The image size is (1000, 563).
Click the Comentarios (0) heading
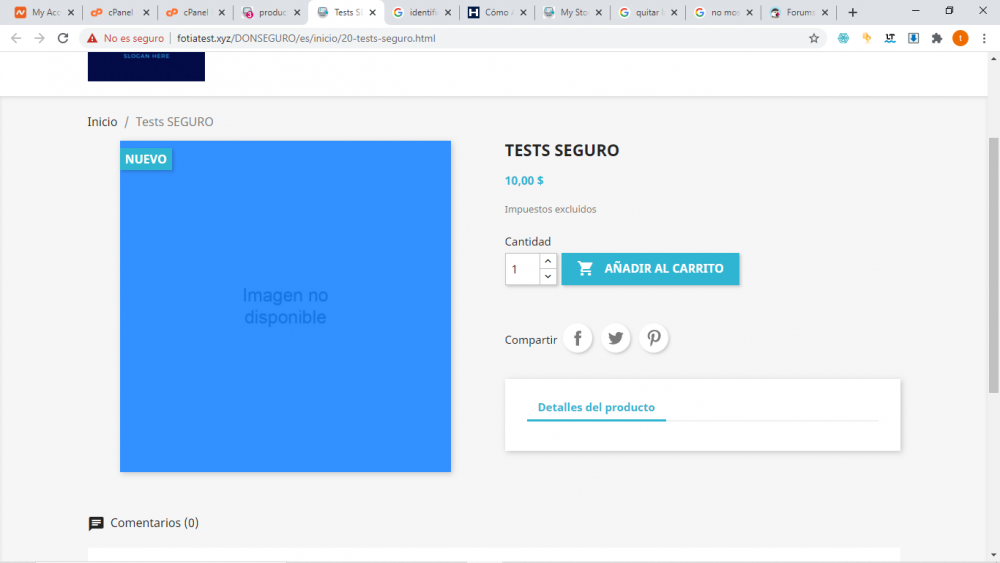(154, 523)
